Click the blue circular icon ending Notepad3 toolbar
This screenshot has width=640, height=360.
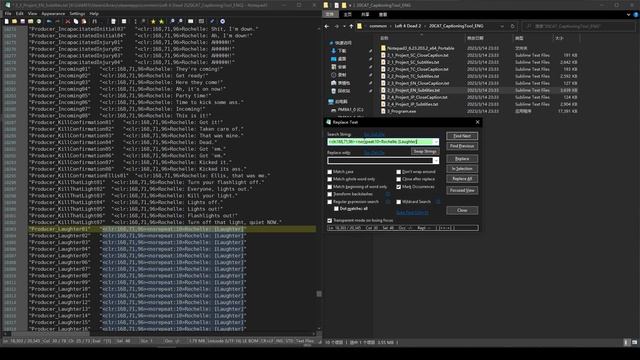[222, 21]
